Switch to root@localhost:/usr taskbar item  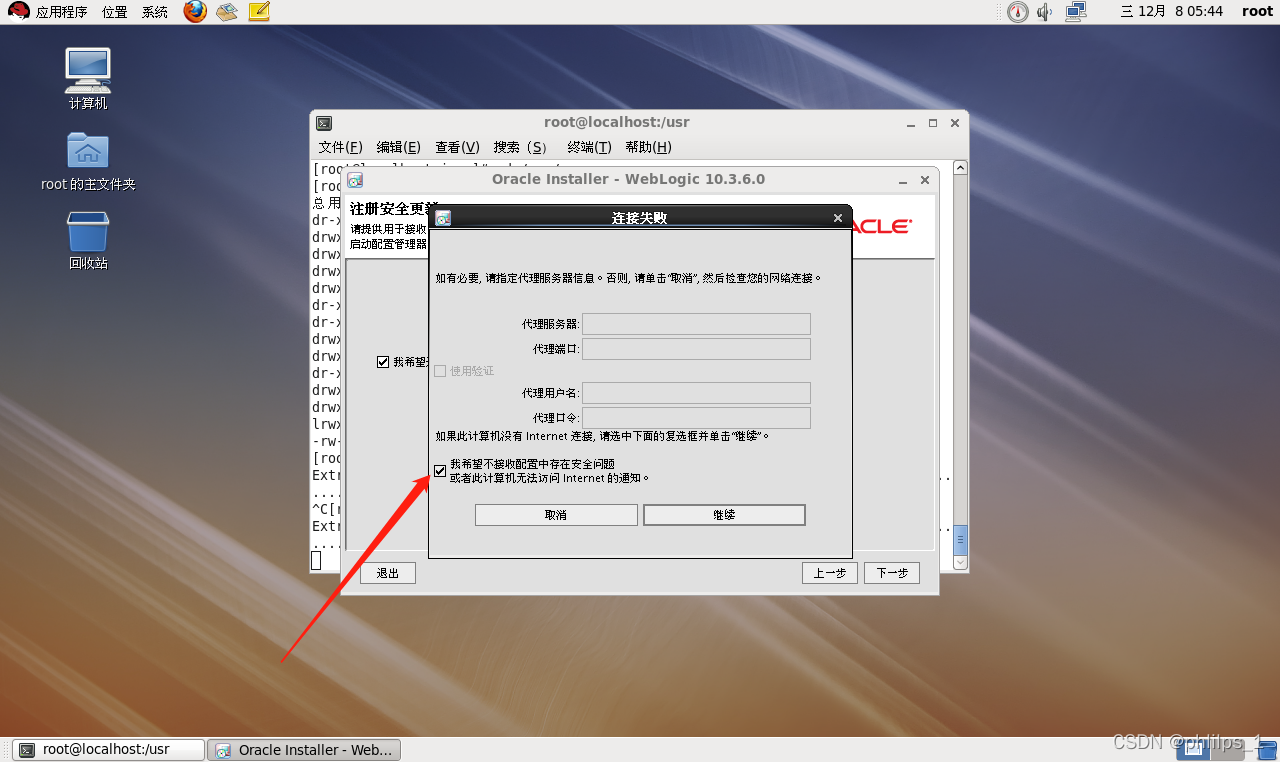(x=109, y=749)
